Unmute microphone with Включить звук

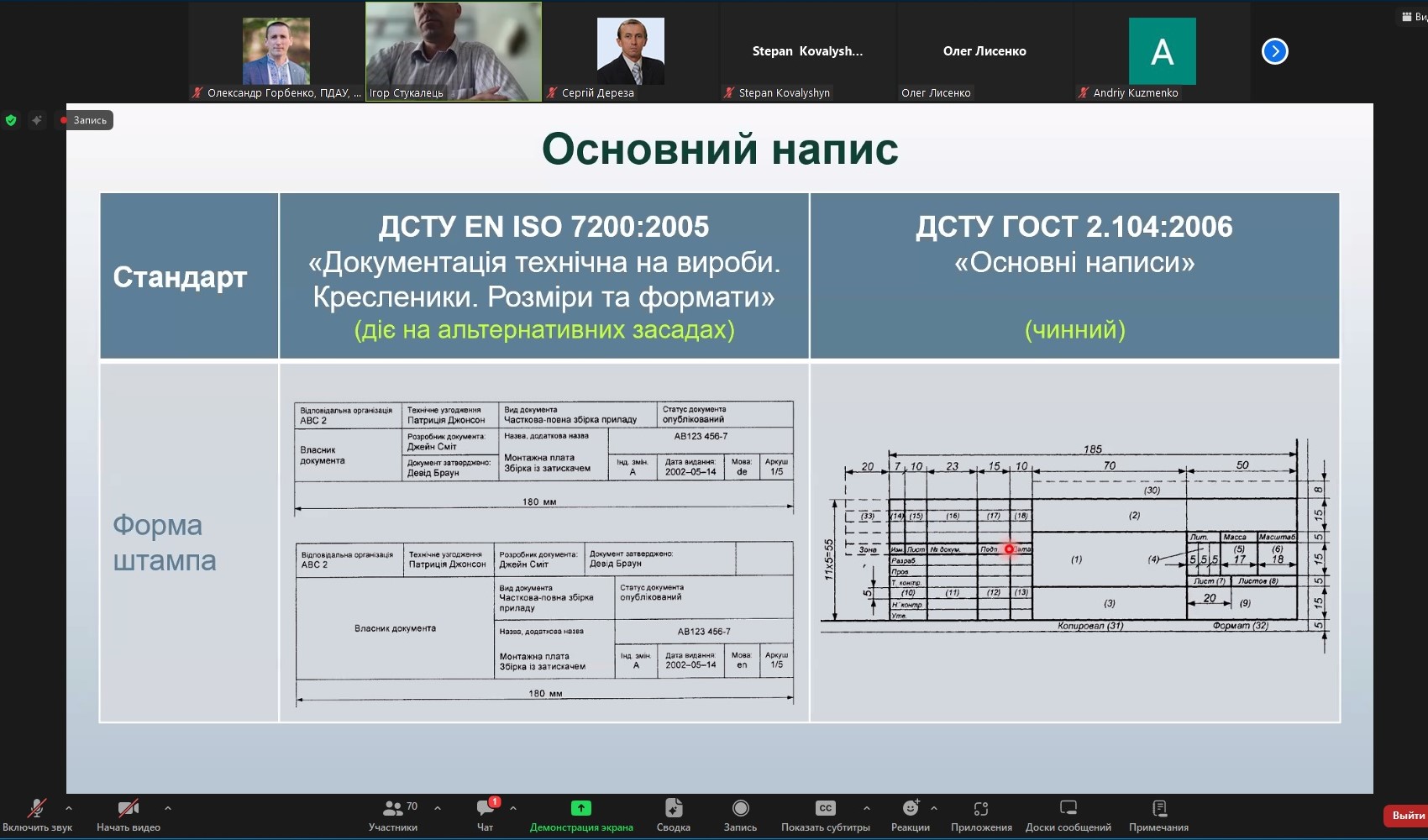tap(37, 816)
